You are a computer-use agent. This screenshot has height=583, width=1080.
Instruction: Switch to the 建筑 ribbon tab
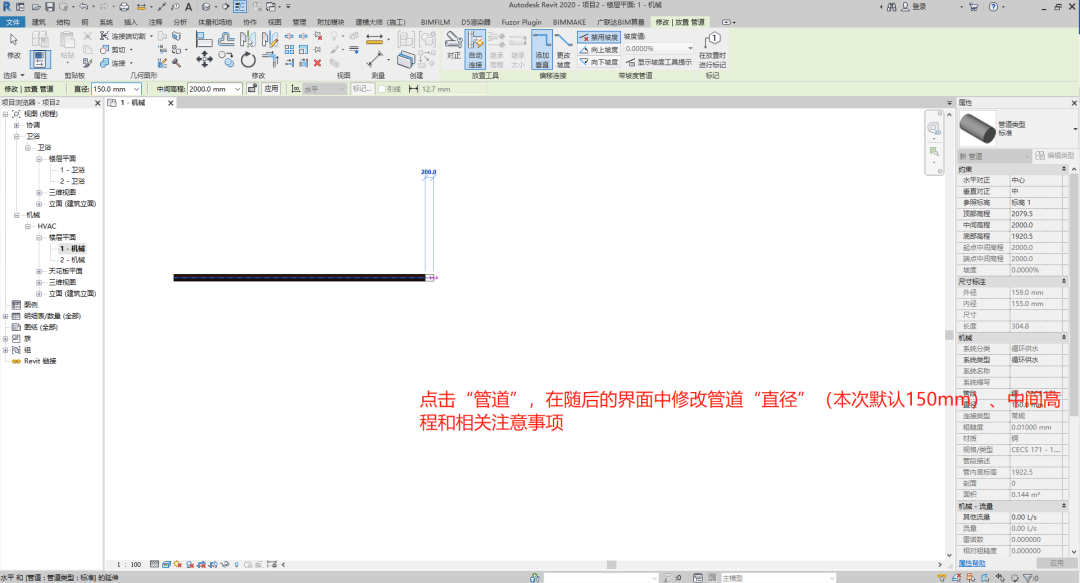(39, 22)
